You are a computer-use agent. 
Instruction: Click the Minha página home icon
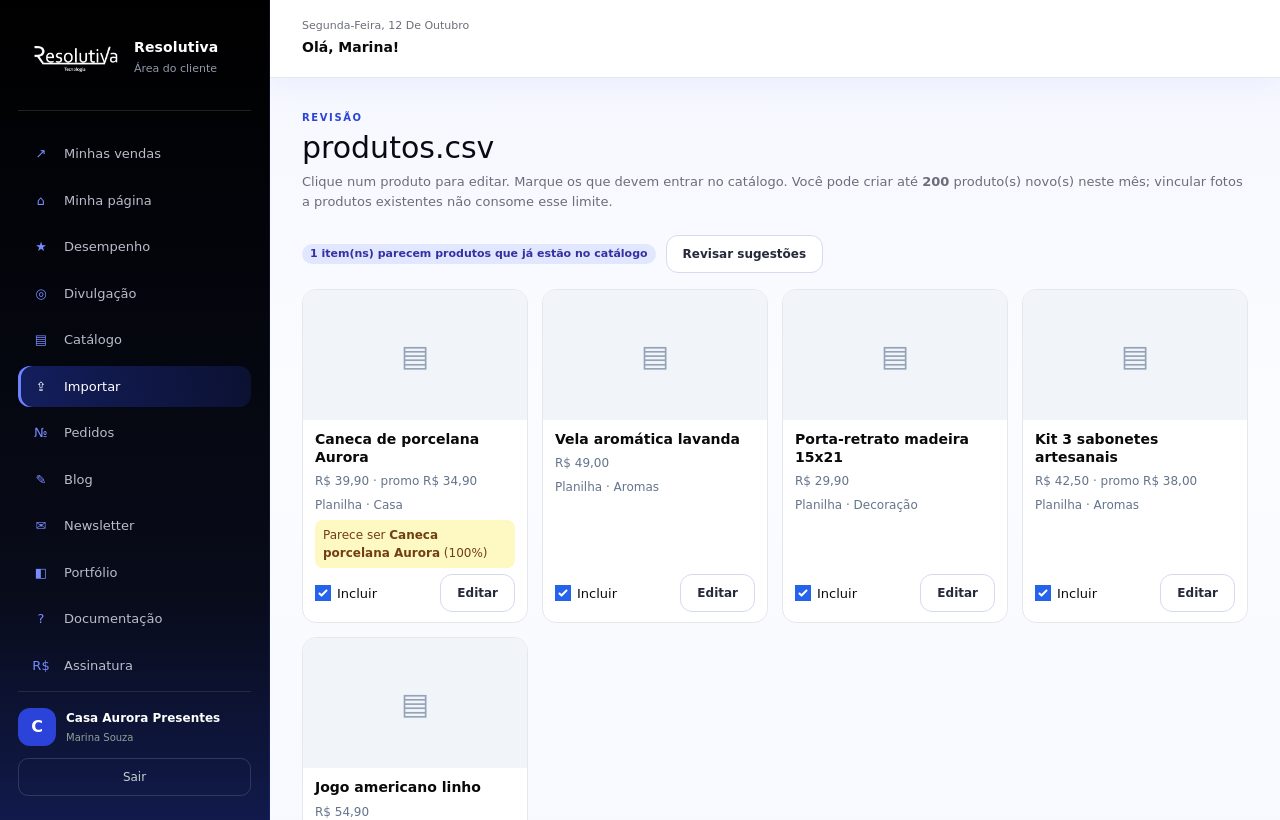tap(41, 201)
